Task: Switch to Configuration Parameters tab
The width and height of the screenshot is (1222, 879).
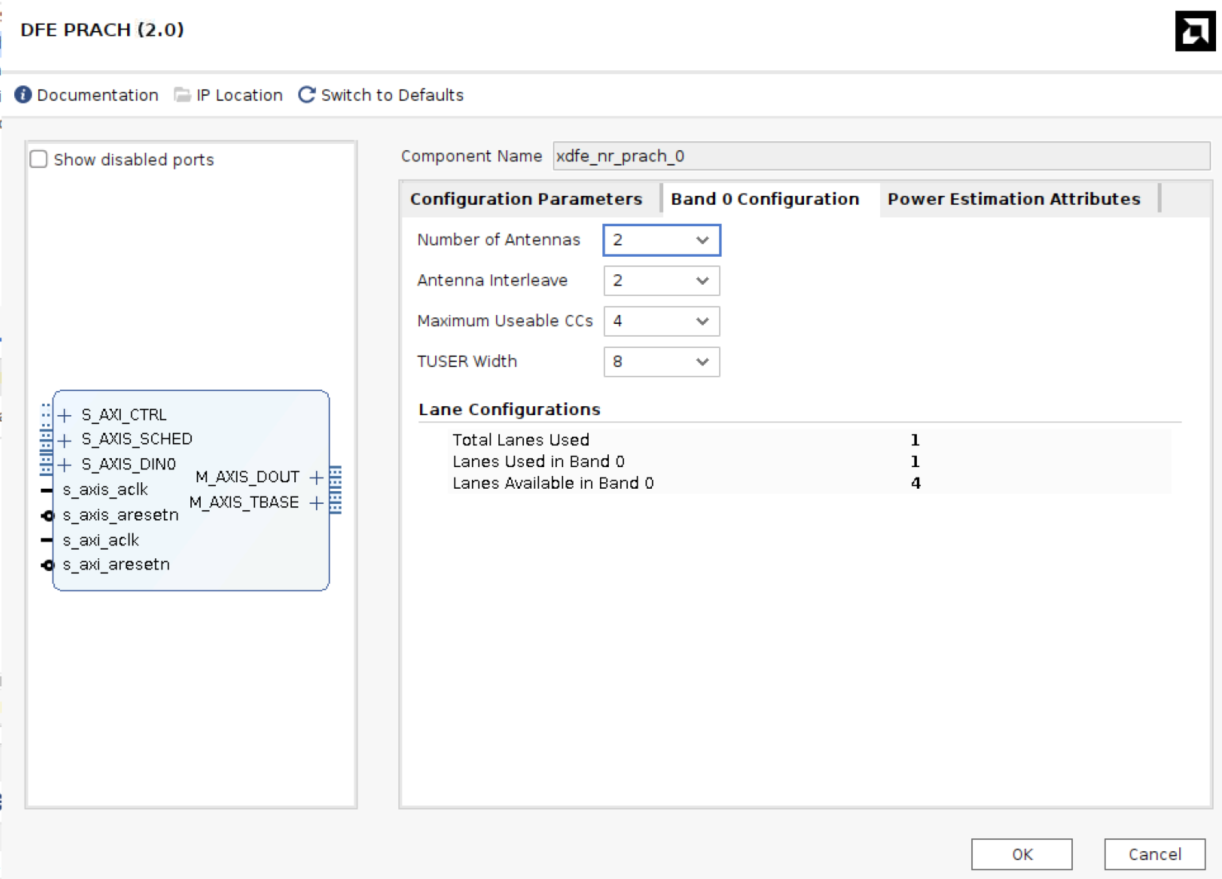Action: point(526,199)
